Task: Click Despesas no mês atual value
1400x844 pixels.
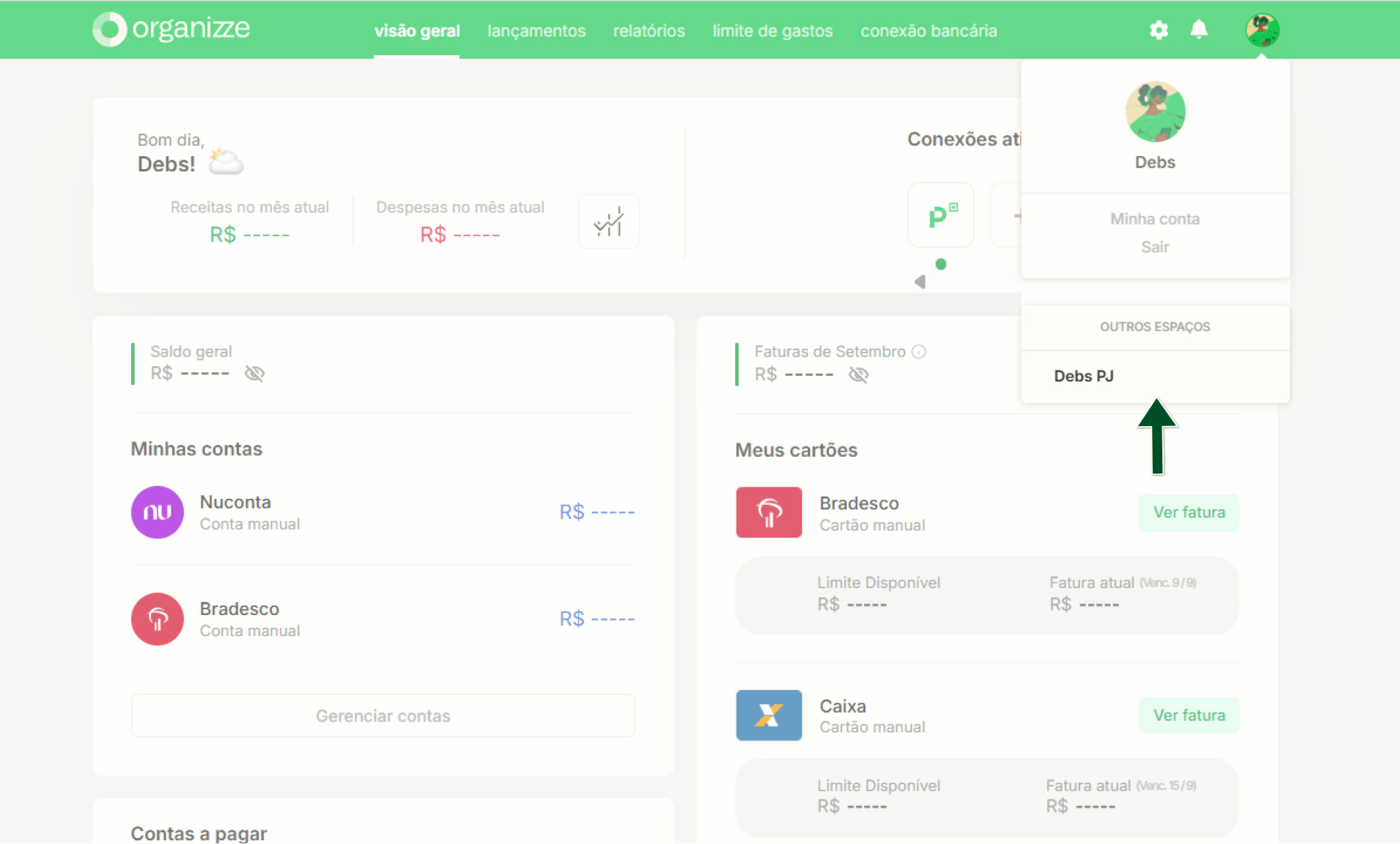Action: (x=460, y=235)
